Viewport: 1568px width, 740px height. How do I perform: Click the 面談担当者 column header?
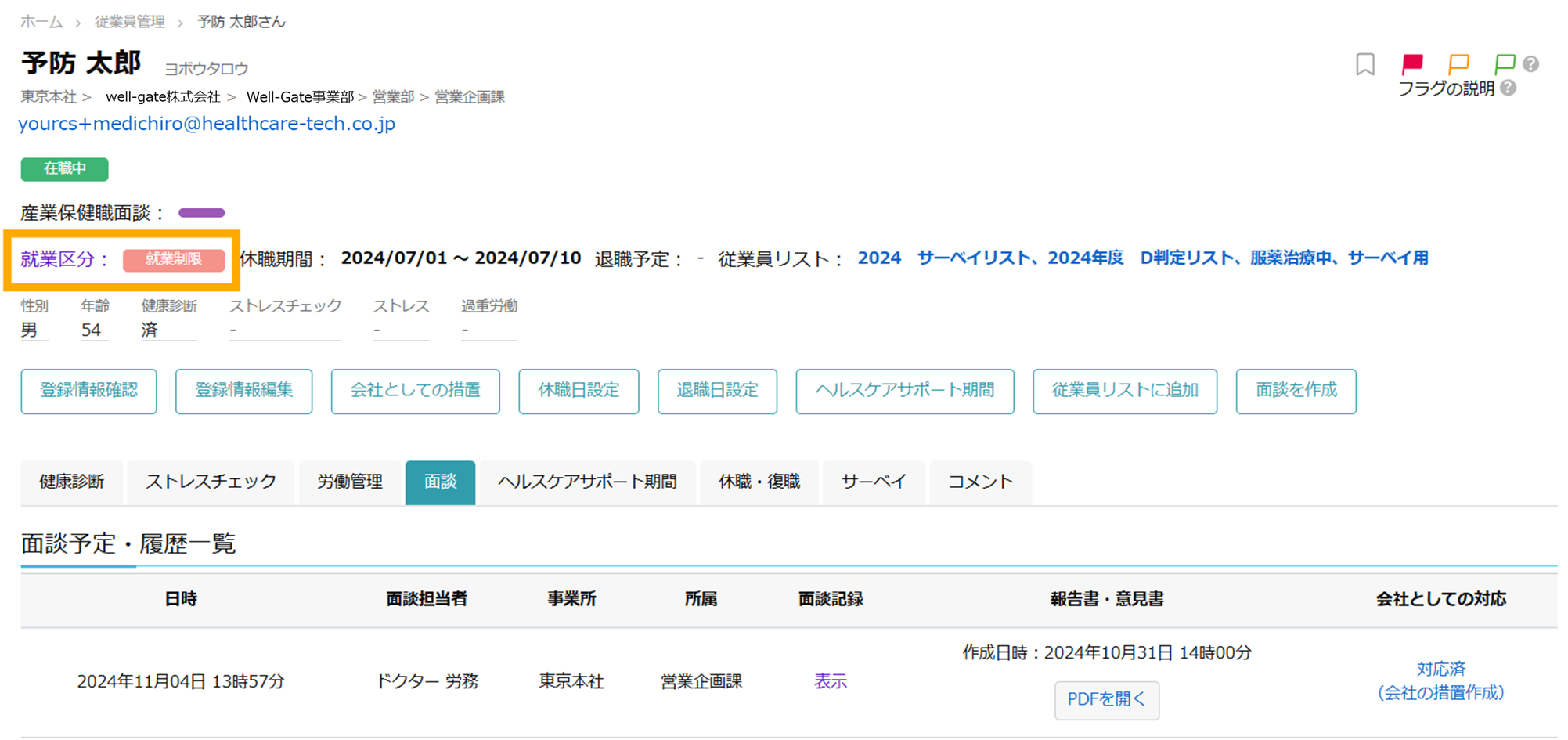pyautogui.click(x=427, y=600)
